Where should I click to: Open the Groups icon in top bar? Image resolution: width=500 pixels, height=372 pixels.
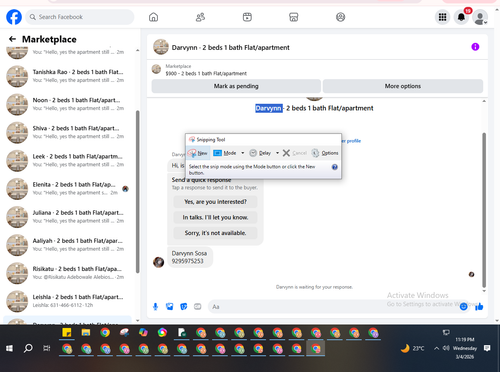pyautogui.click(x=340, y=17)
